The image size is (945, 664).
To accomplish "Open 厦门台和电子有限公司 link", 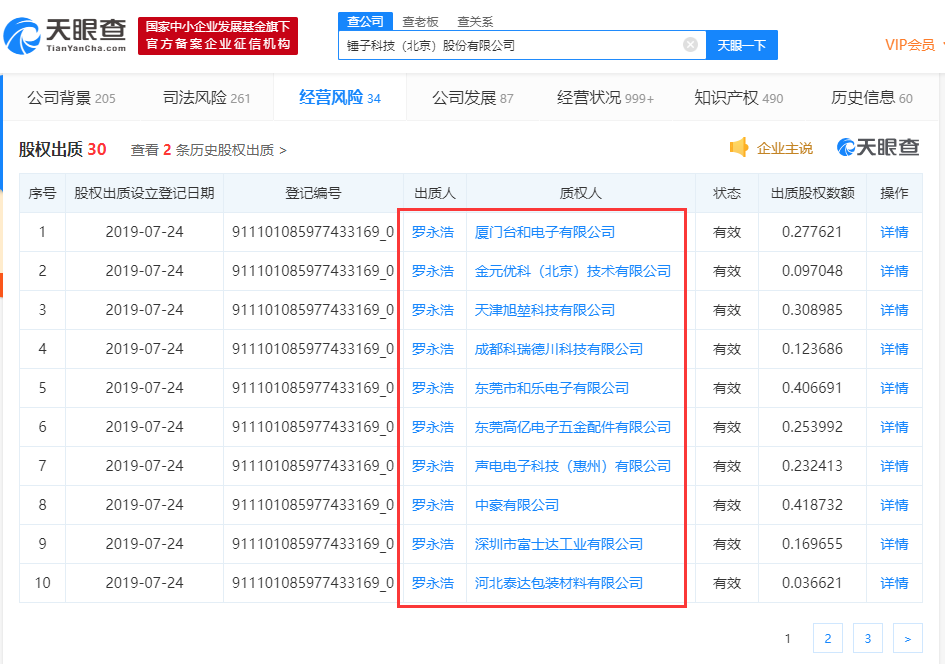I will tap(545, 232).
